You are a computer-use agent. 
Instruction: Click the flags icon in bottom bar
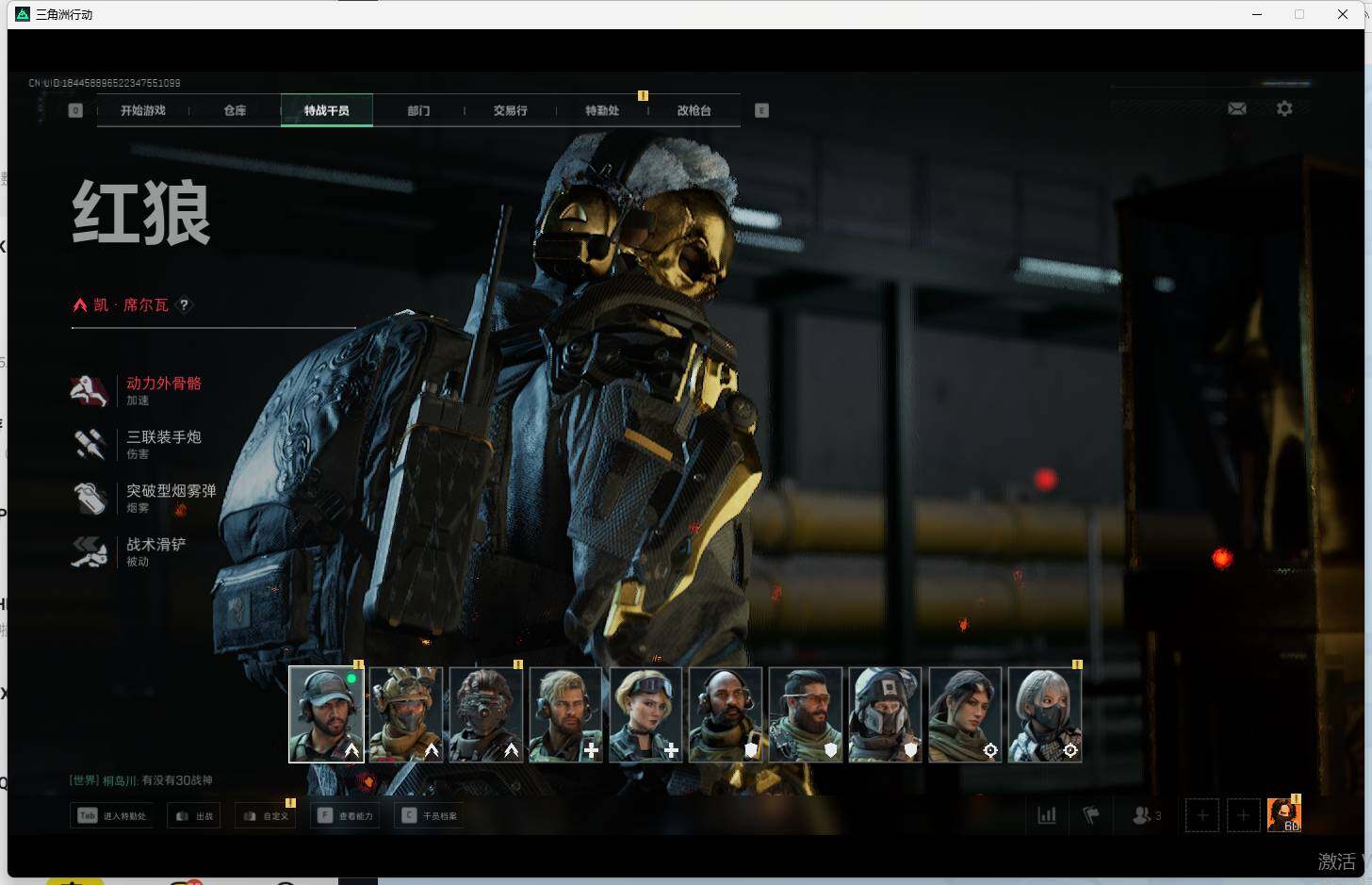coord(1091,815)
